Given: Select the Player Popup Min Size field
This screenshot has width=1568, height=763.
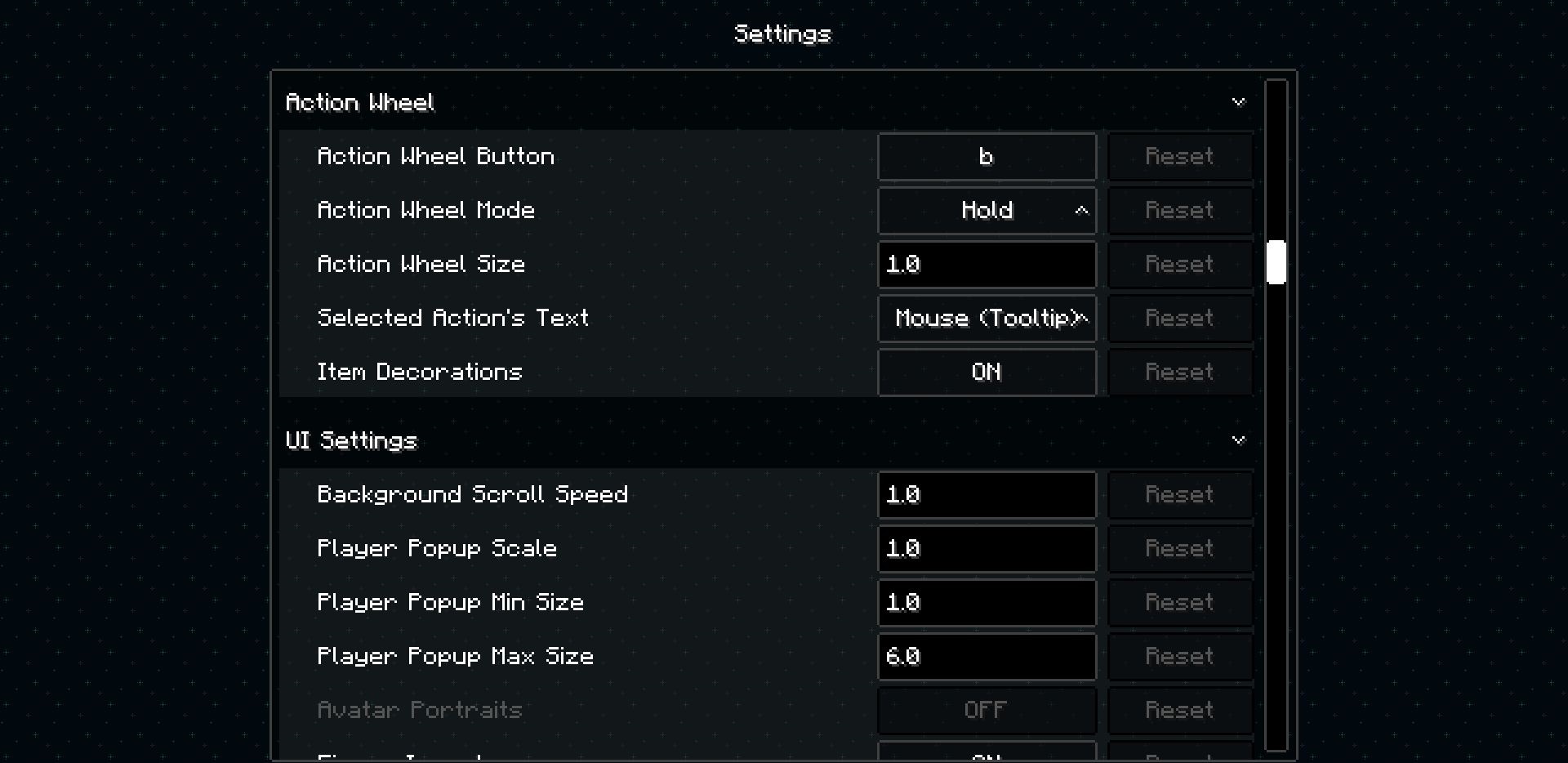Looking at the screenshot, I should coord(987,602).
